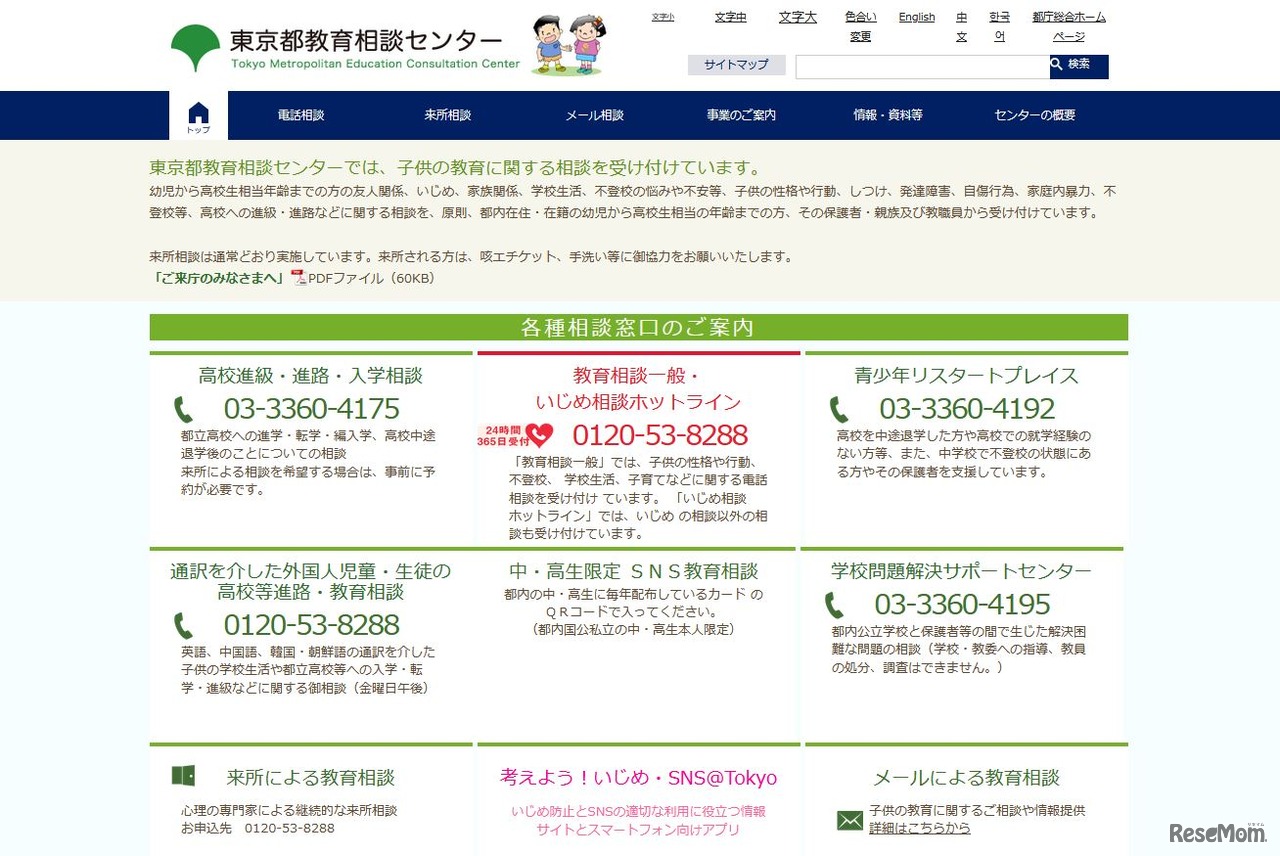
Task: Focus the site search input field
Action: pyautogui.click(x=922, y=67)
